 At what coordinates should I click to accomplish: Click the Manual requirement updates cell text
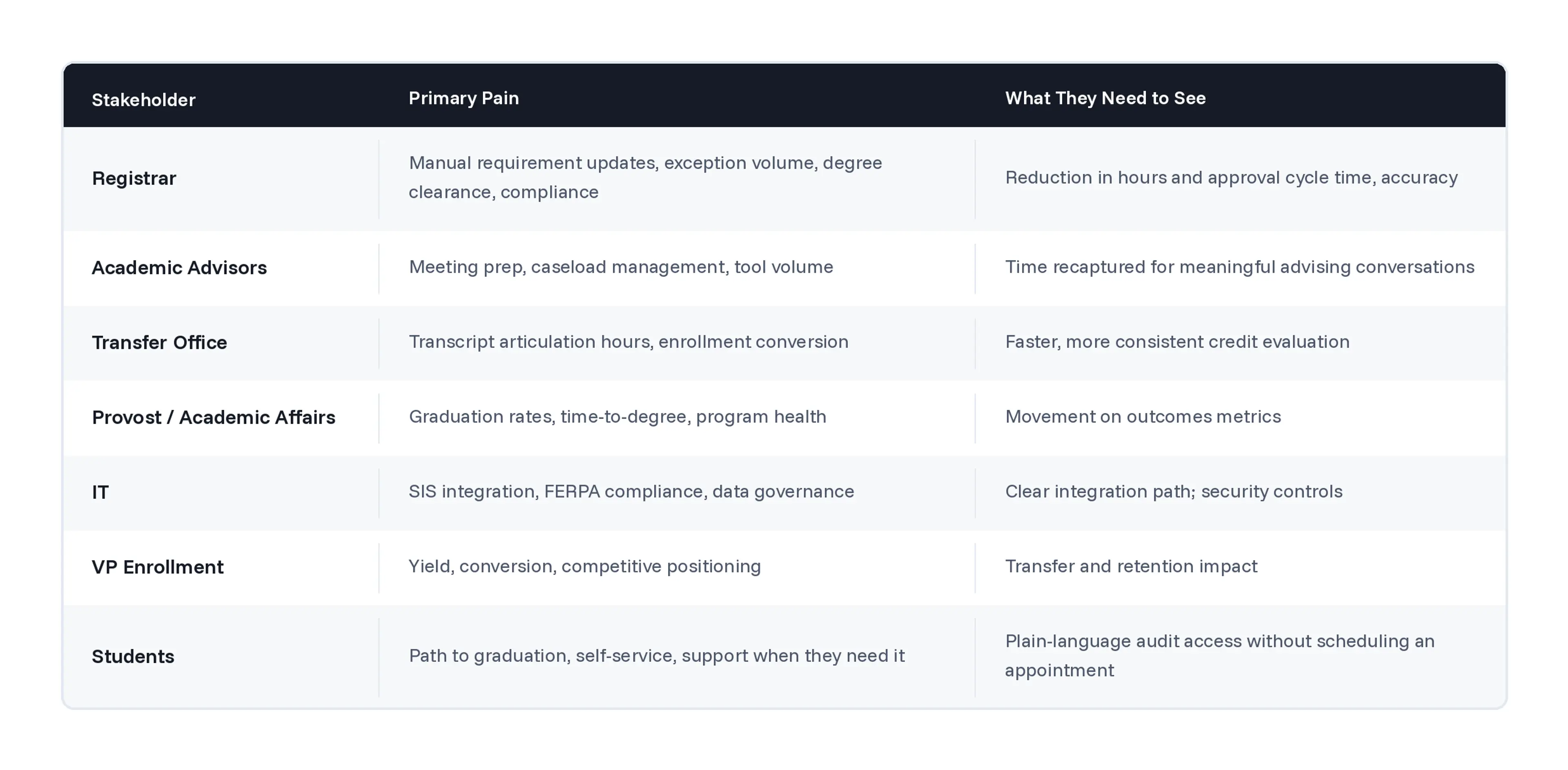click(645, 177)
